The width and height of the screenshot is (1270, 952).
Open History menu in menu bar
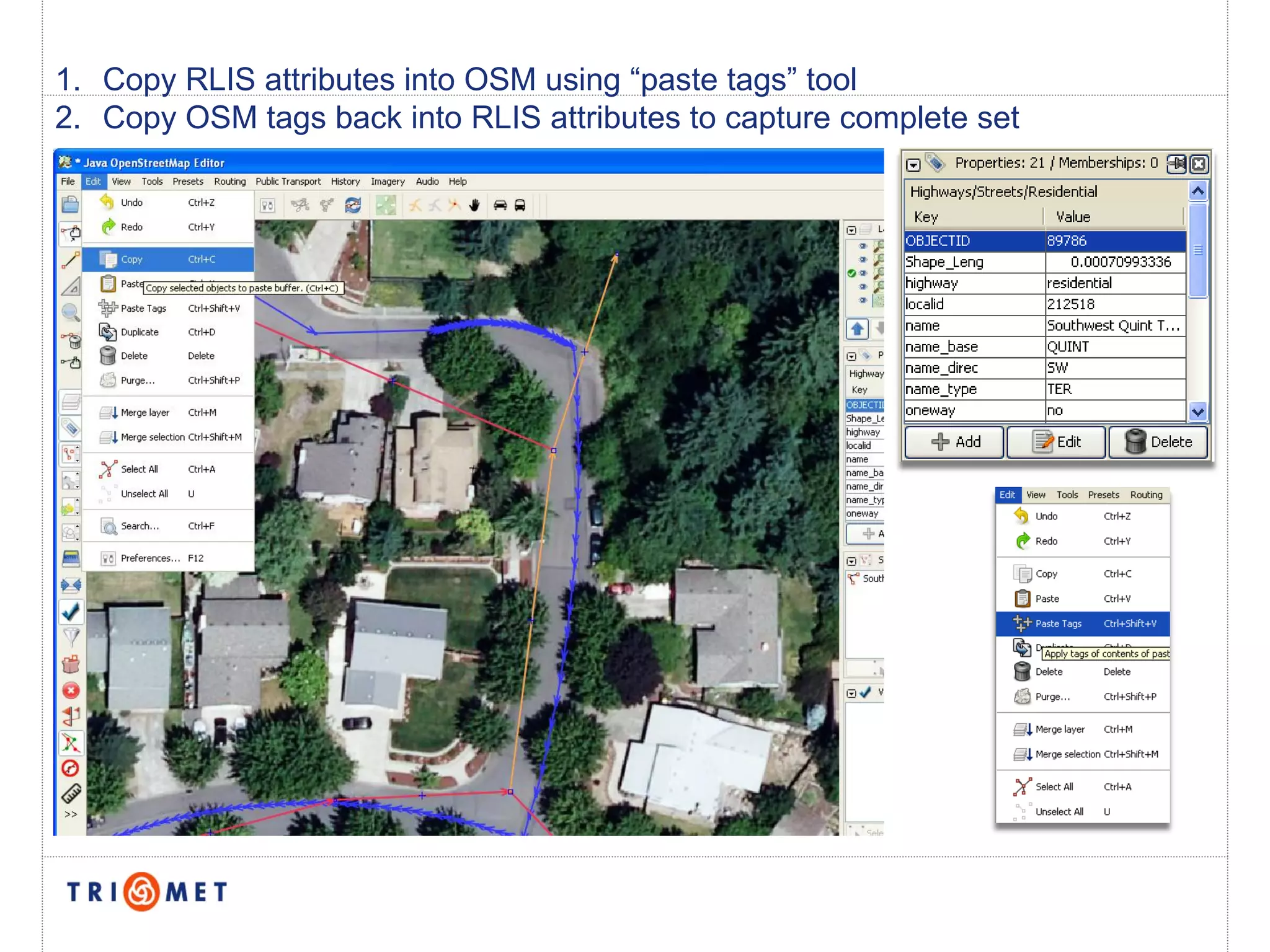click(345, 182)
